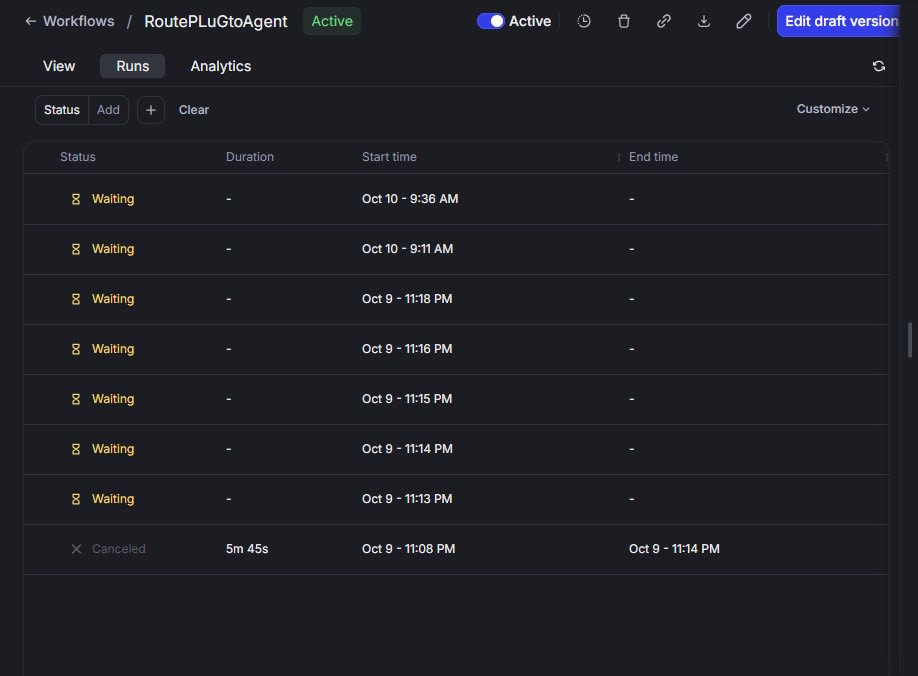Viewport: 918px width, 676px height.
Task: Download the workflow using download icon
Action: pyautogui.click(x=704, y=21)
